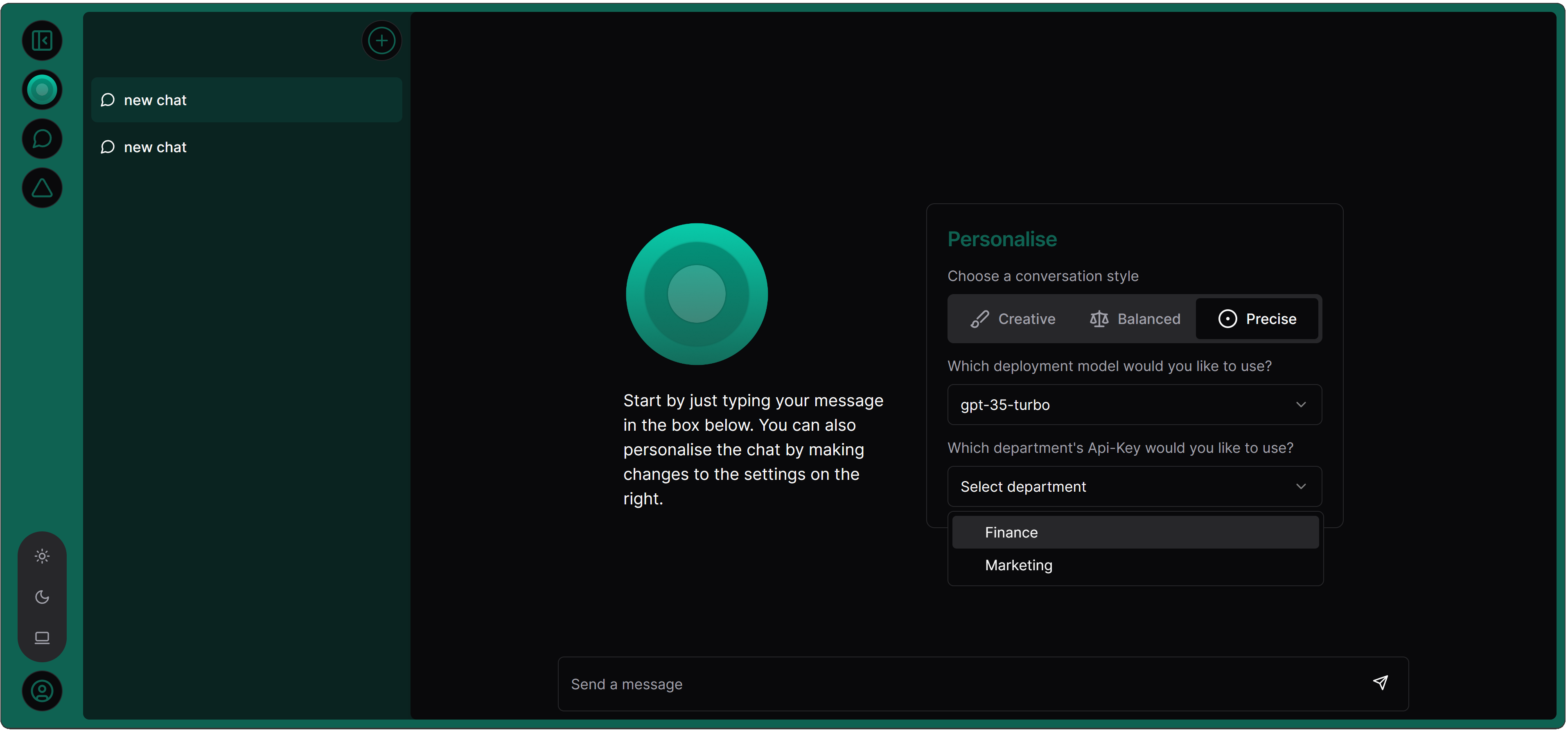Viewport: 1568px width, 731px height.
Task: Click the send message button
Action: [1380, 683]
